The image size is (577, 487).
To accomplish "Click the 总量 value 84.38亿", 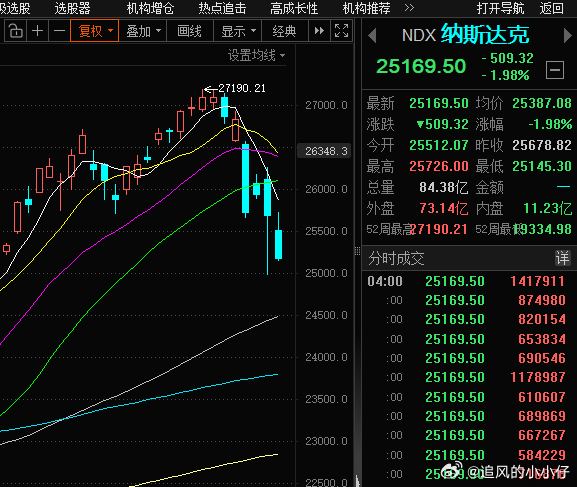I will coord(444,187).
